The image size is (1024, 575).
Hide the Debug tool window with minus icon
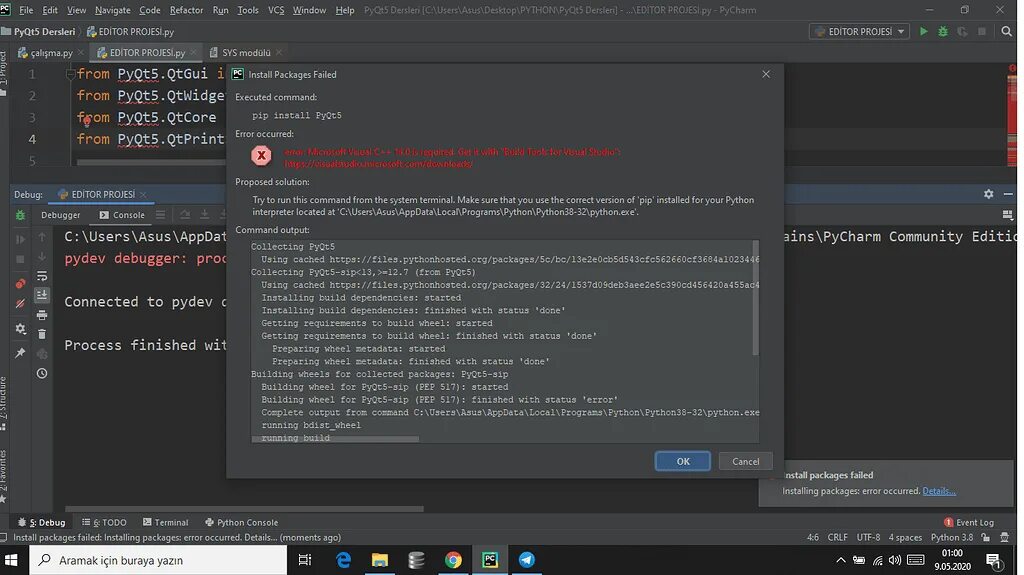coord(1008,194)
